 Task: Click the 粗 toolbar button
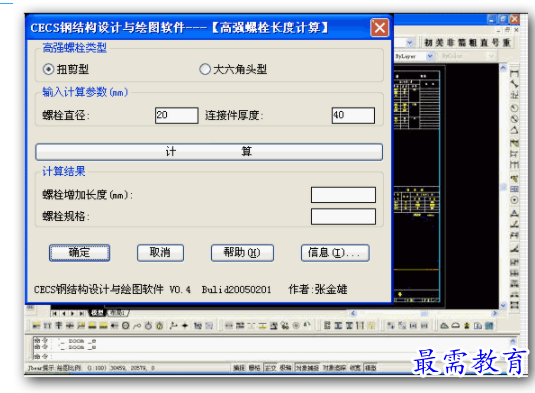click(473, 43)
